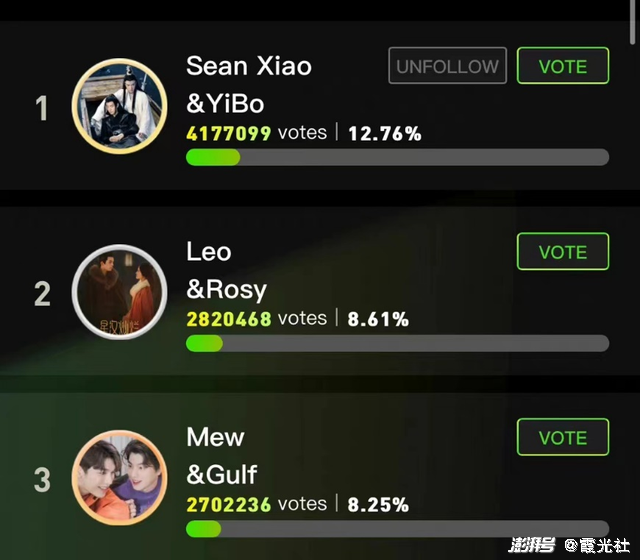This screenshot has height=560, width=640.
Task: Click the vertical scrollbar thumb
Action: pos(632,22)
